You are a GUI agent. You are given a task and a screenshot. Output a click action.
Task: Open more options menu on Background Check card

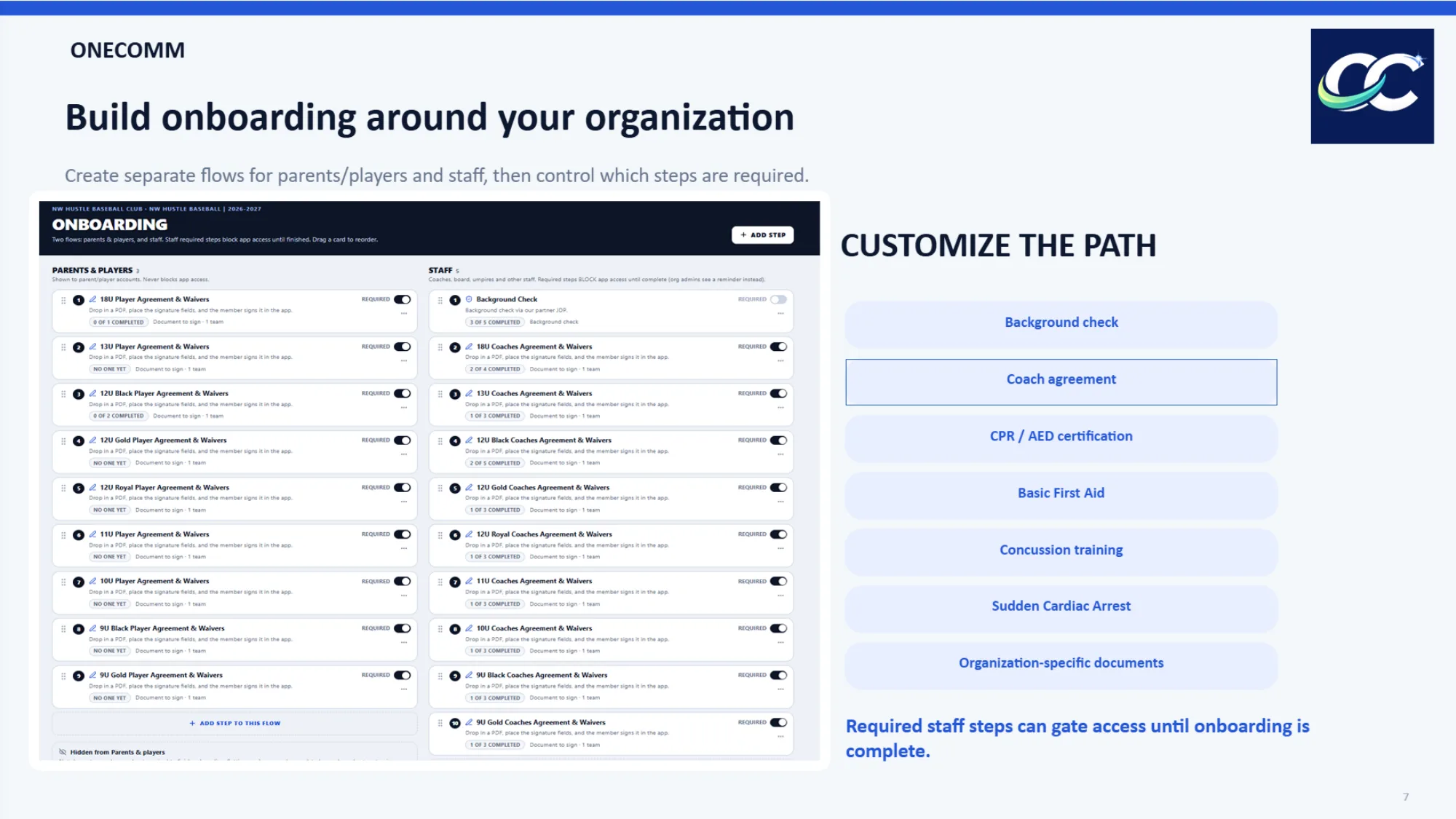780,314
